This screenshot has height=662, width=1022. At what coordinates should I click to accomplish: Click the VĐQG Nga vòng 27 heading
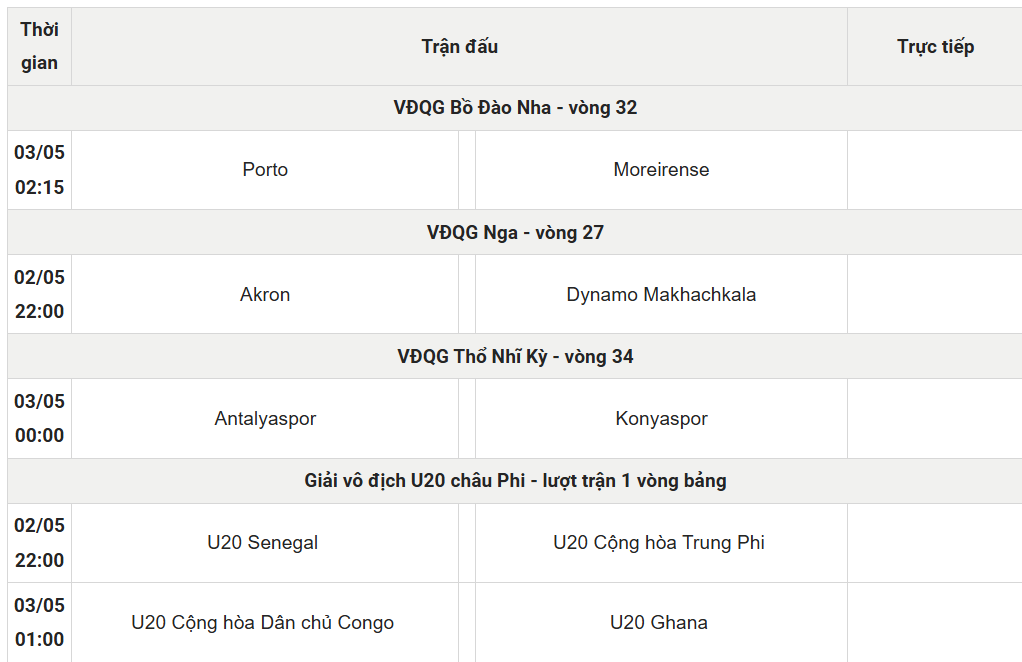tap(515, 233)
